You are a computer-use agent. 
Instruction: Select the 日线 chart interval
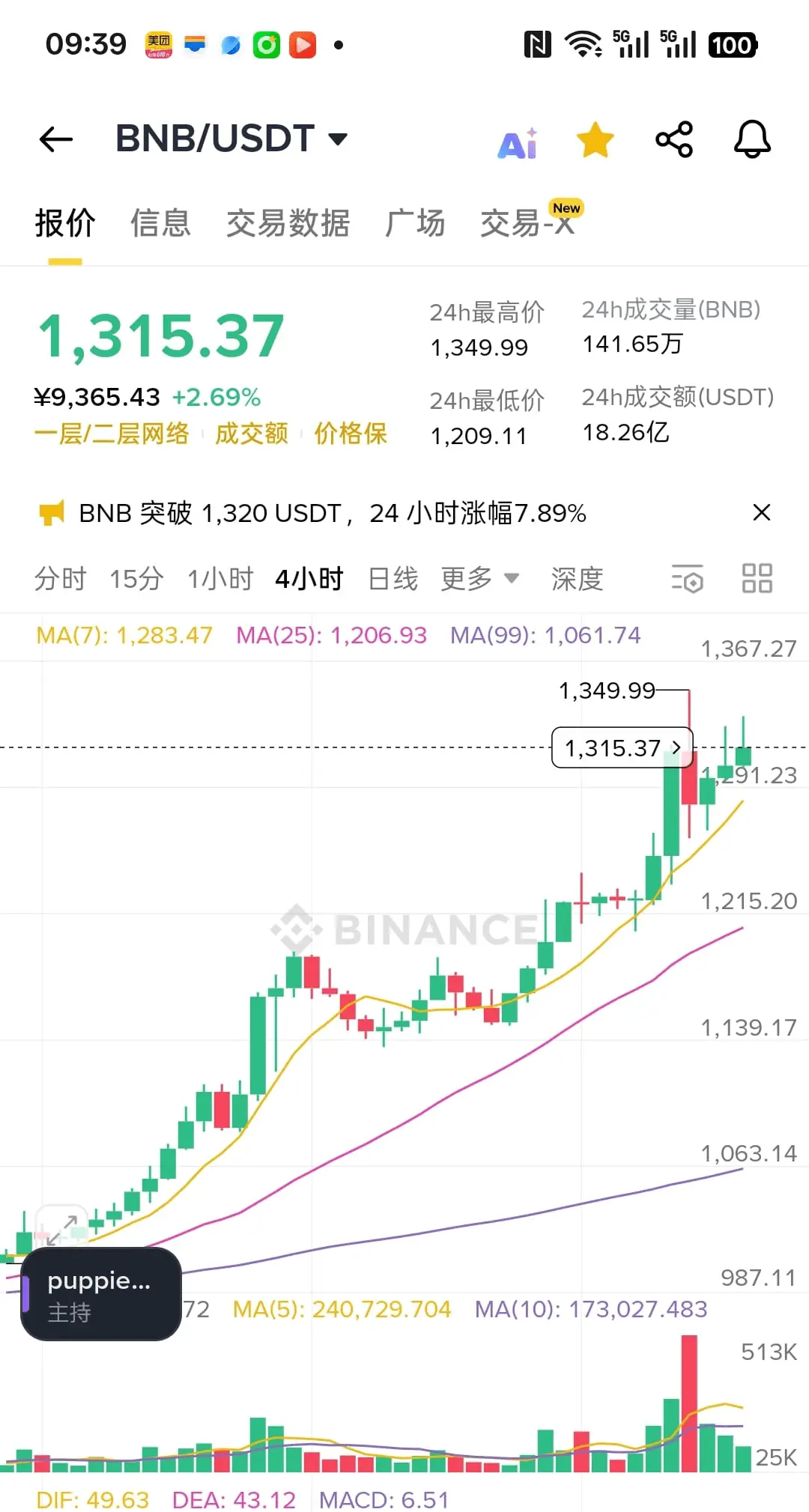[393, 579]
